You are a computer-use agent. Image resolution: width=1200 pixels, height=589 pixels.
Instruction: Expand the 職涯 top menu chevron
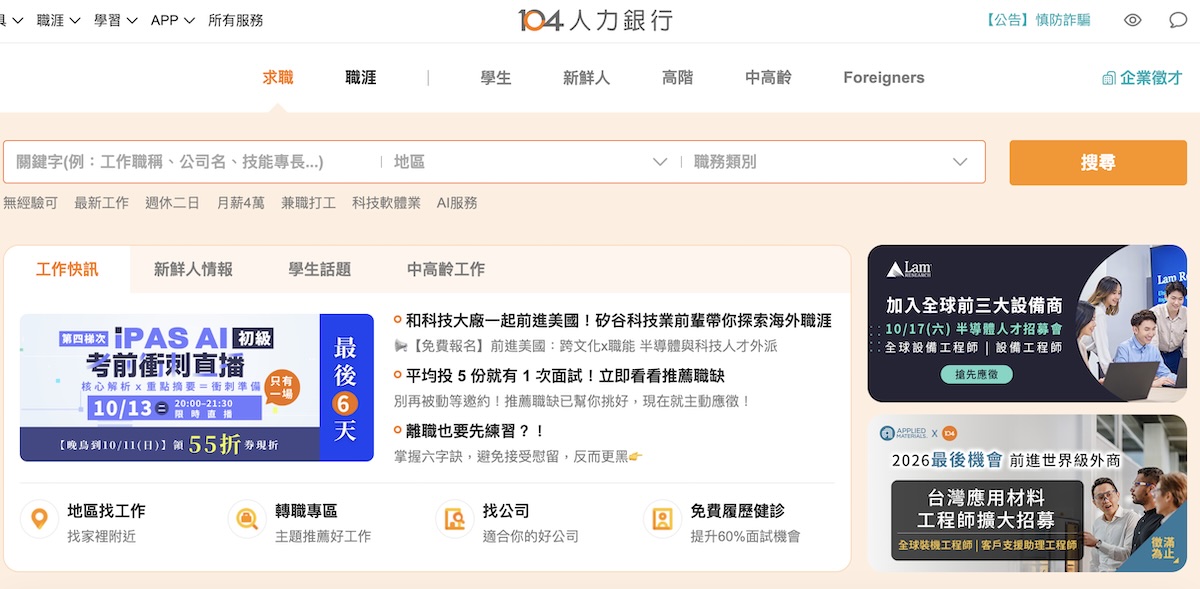coord(75,20)
